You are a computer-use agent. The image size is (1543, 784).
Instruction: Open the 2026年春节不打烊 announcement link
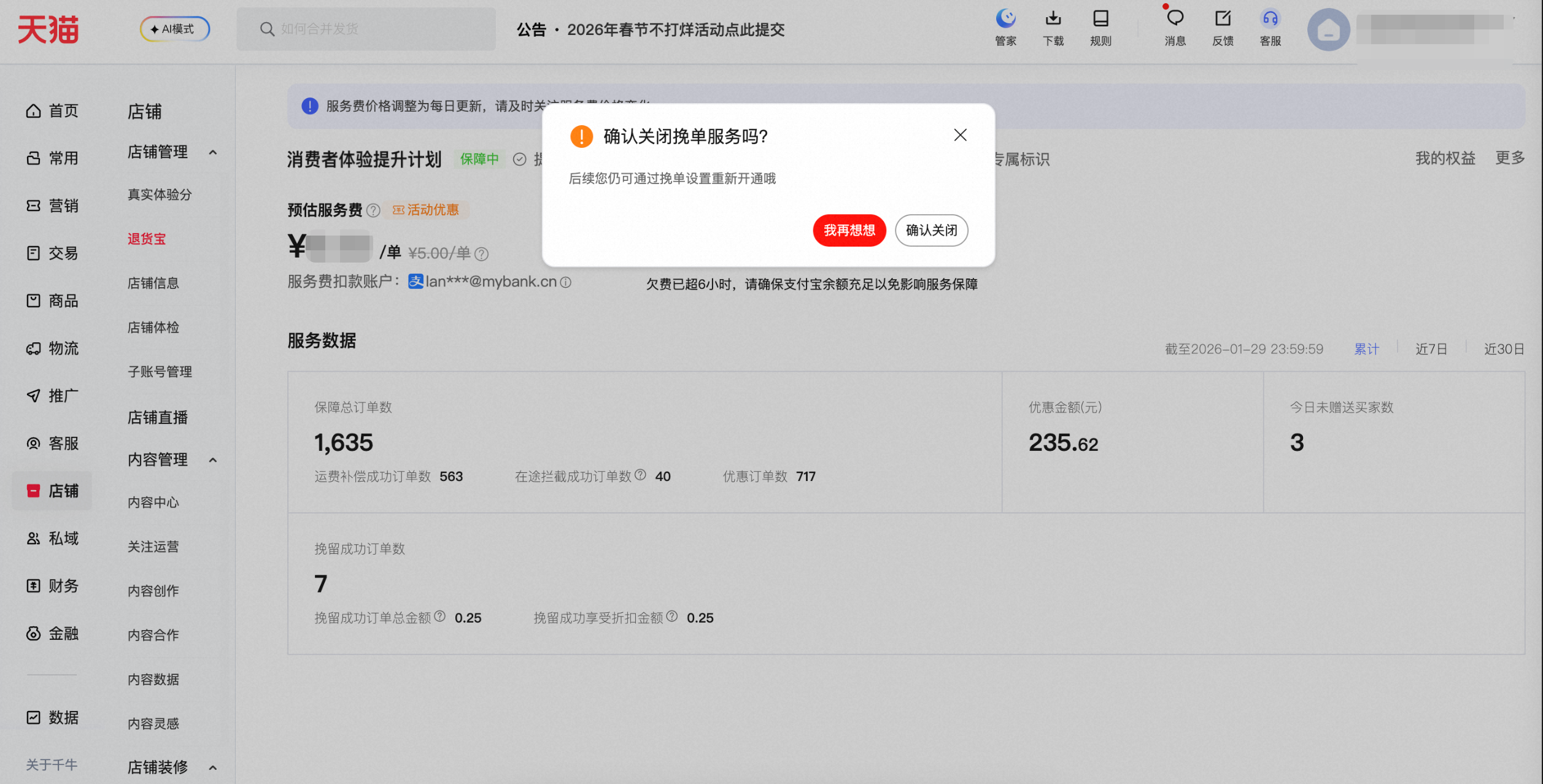(x=675, y=29)
